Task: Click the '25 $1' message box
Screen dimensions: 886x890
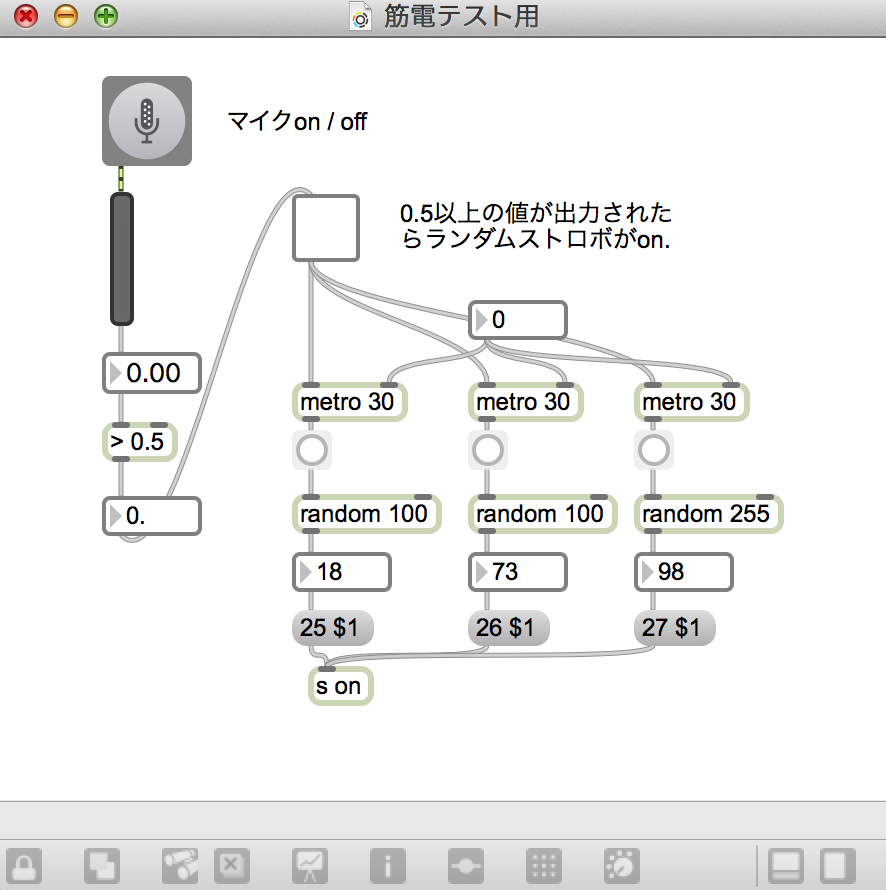Action: [x=332, y=629]
